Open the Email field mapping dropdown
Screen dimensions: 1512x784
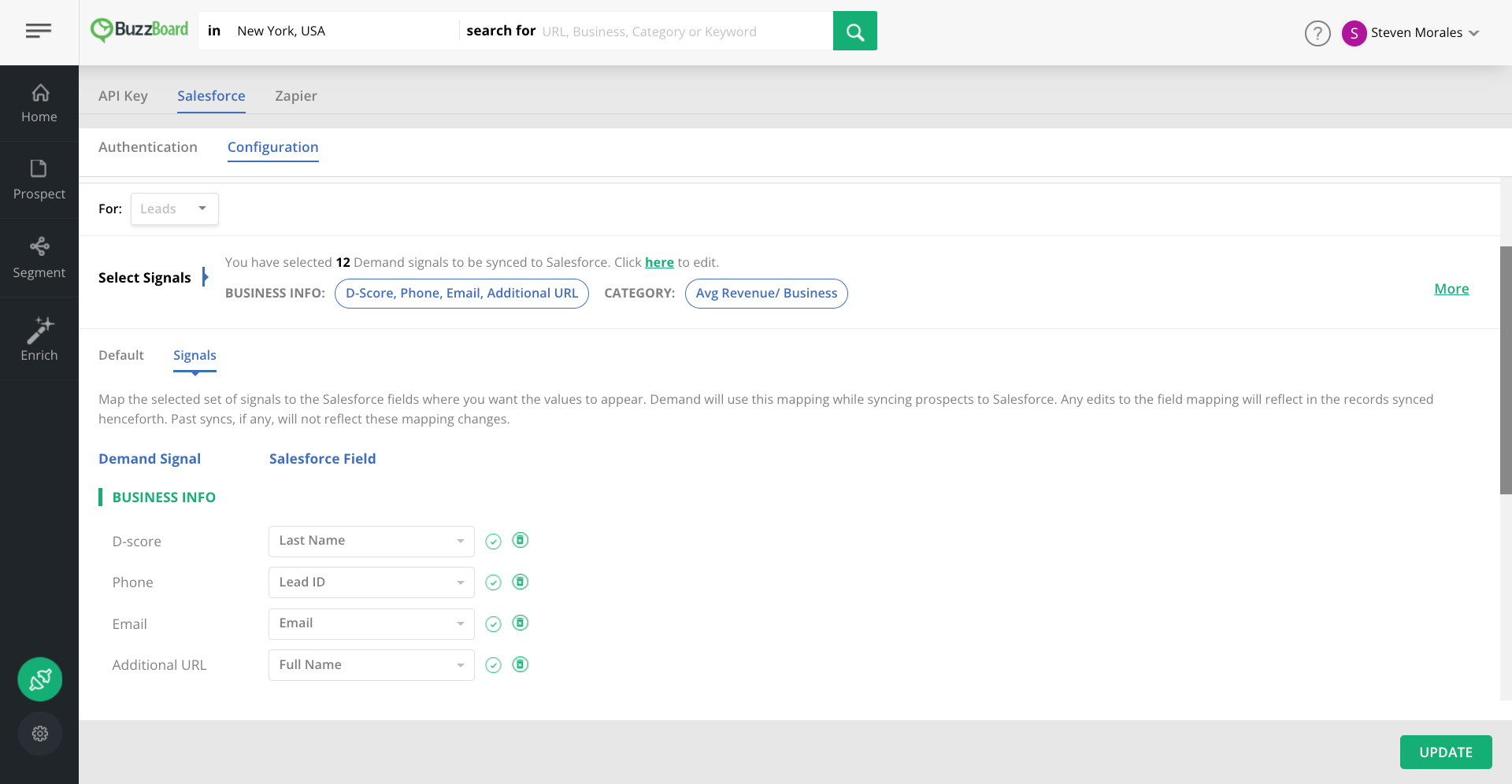(x=372, y=623)
